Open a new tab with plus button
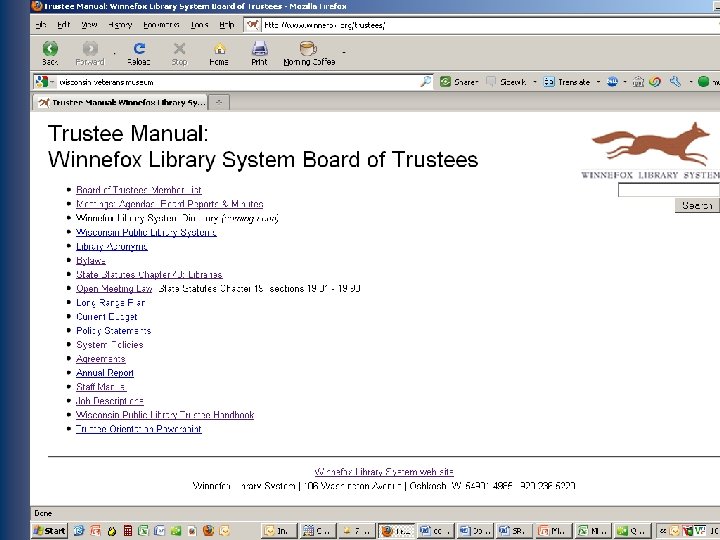720x540 pixels. tap(219, 102)
